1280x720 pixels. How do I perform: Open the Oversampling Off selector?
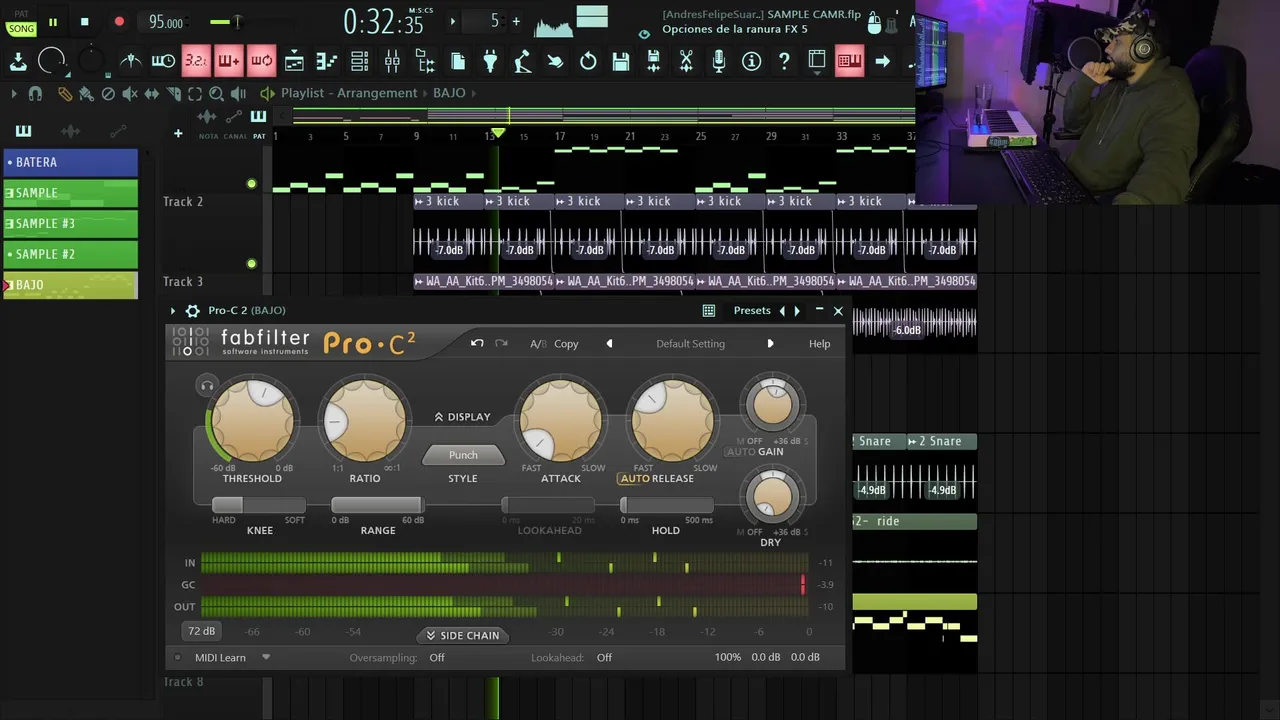click(x=437, y=657)
